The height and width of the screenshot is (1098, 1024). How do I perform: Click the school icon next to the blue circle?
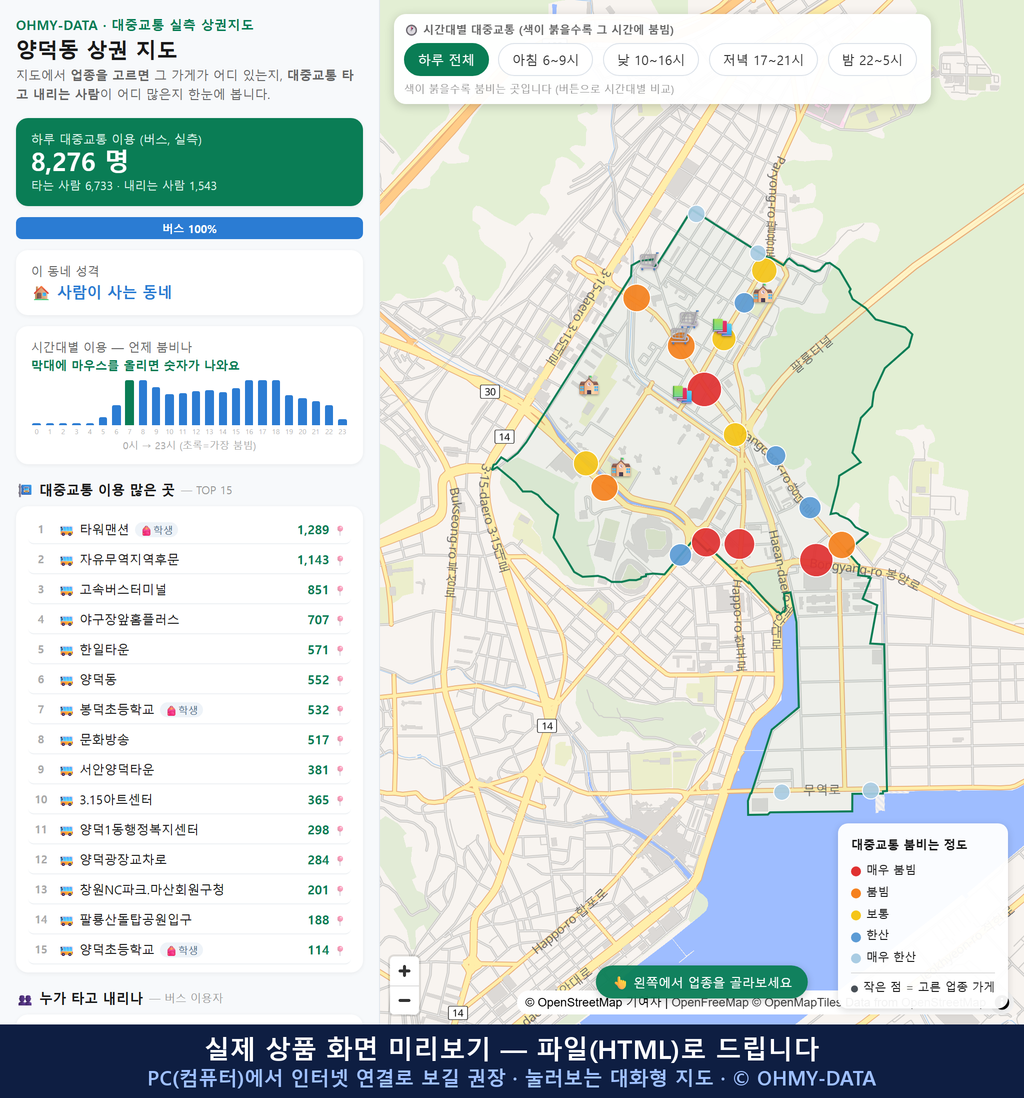pyautogui.click(x=762, y=293)
